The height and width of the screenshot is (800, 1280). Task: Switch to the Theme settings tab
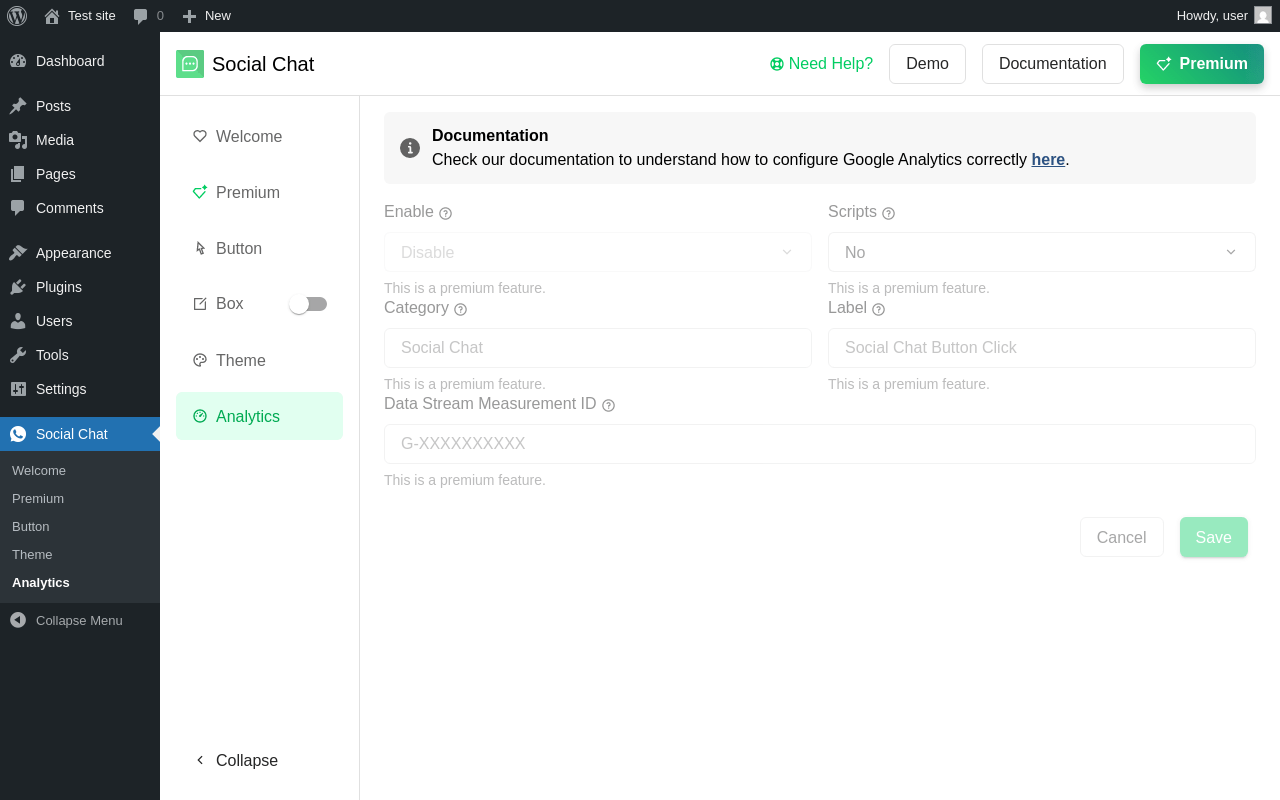click(x=240, y=360)
